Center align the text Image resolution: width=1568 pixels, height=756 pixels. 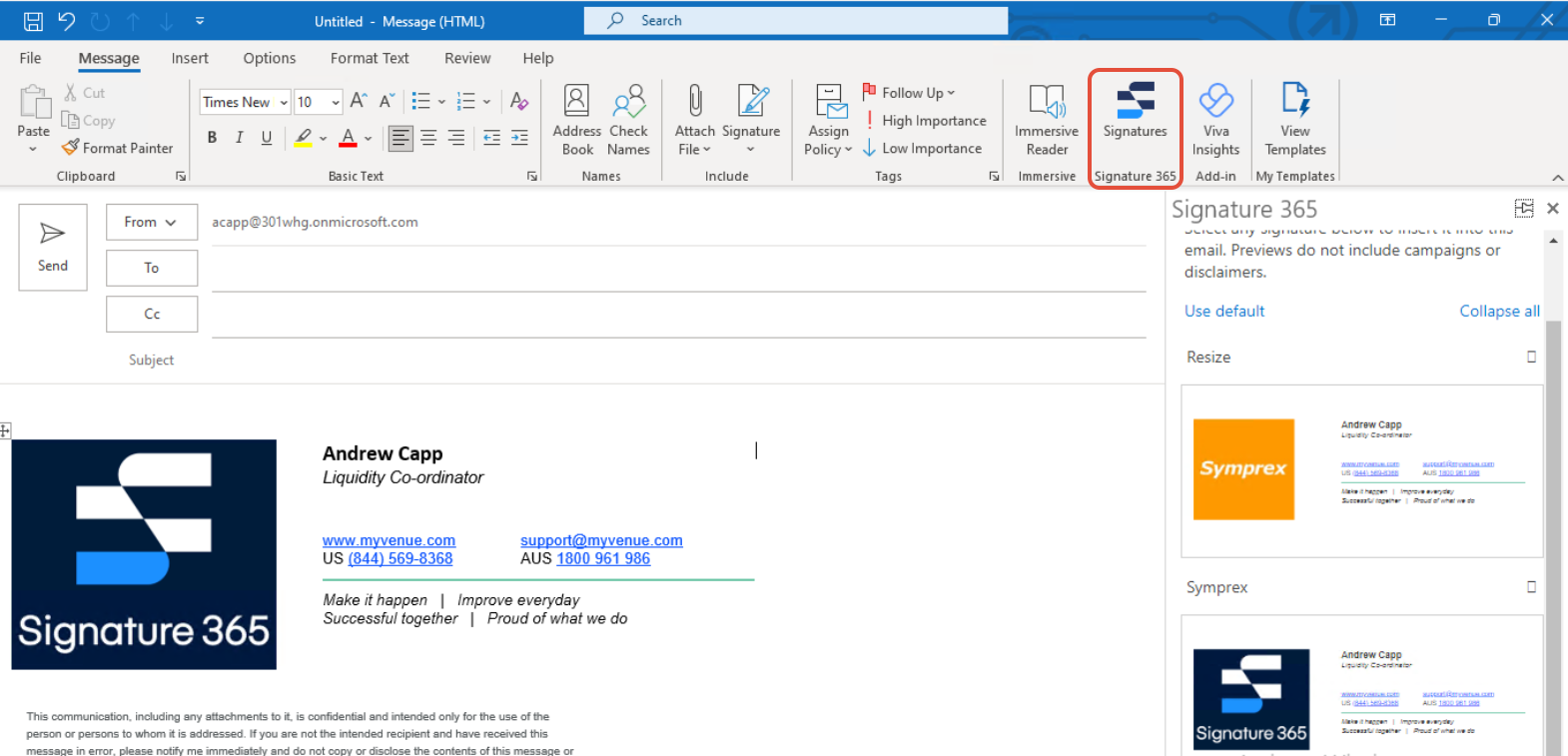pos(428,138)
